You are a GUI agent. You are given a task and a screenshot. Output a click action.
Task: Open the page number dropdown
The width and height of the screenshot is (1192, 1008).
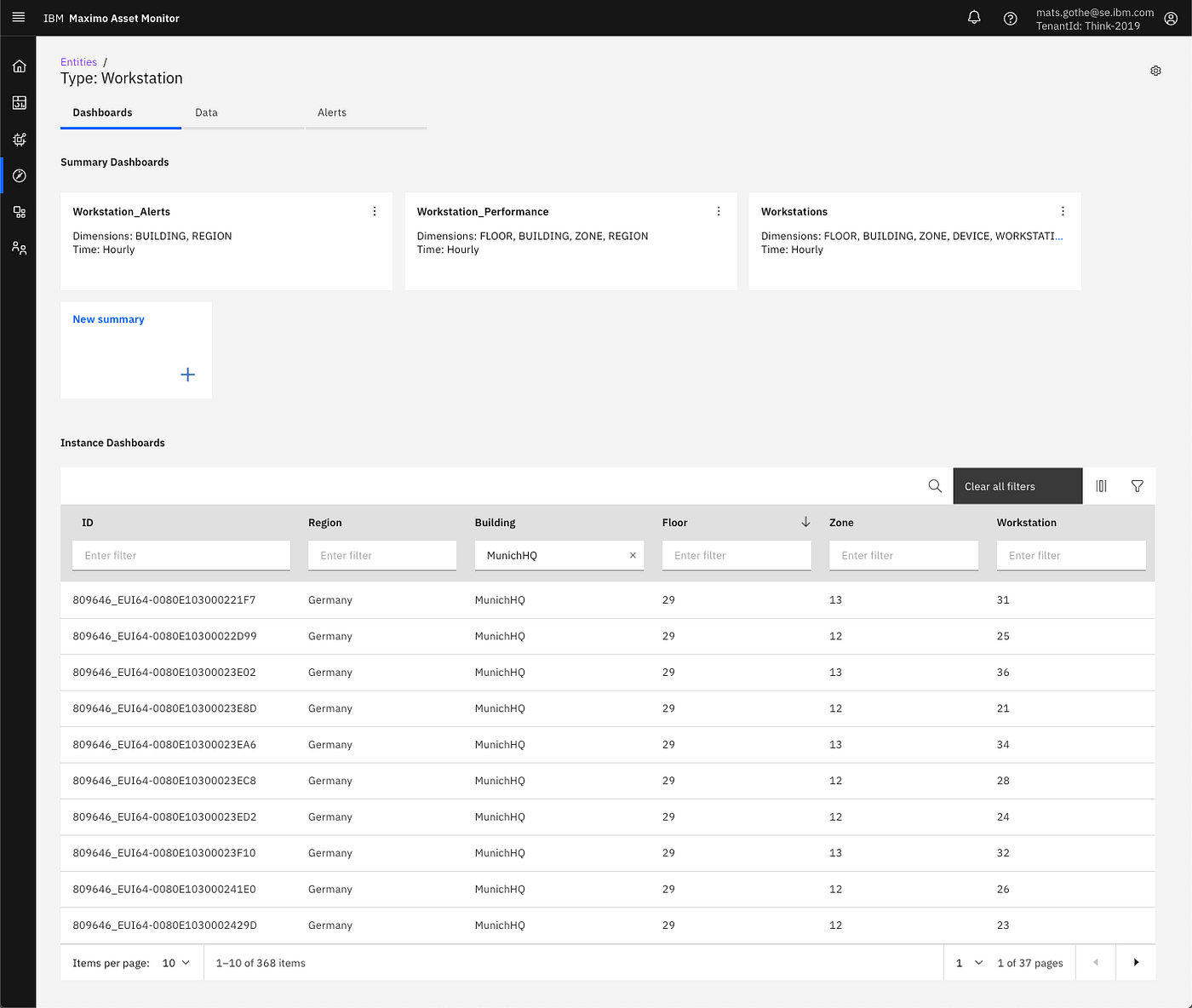click(968, 962)
